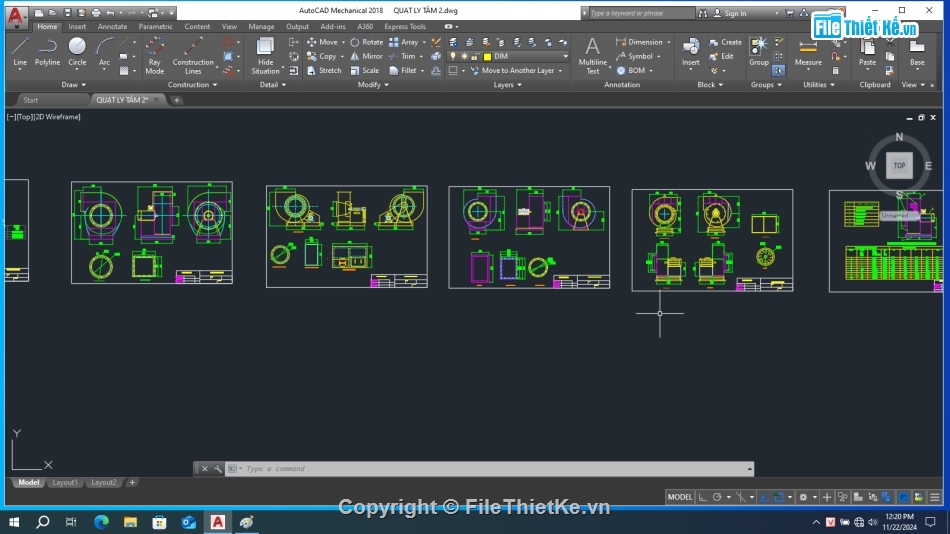Image resolution: width=950 pixels, height=534 pixels.
Task: Expand the Modify panel
Action: click(373, 85)
